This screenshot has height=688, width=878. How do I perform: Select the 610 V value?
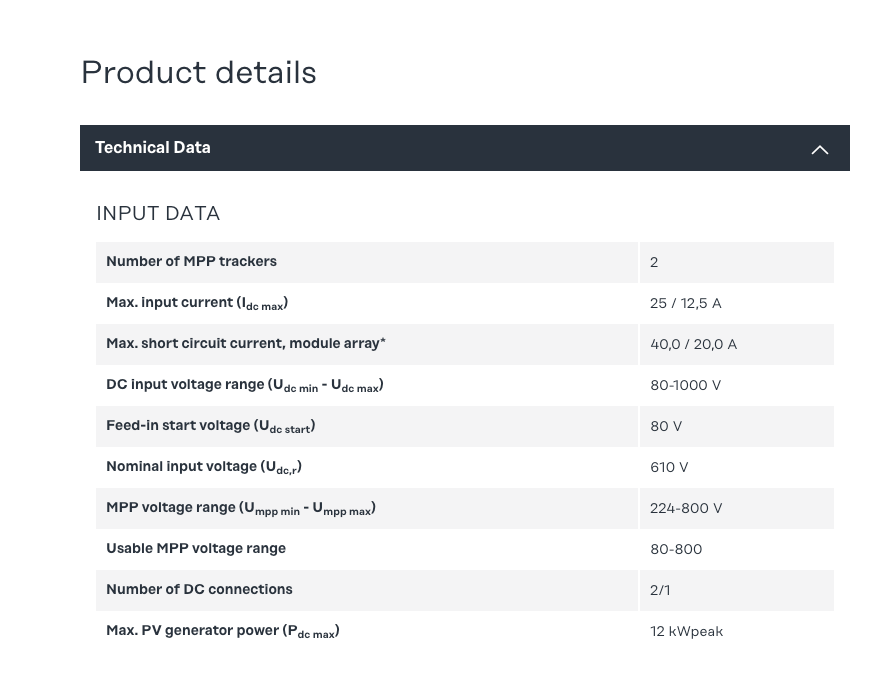click(x=669, y=468)
